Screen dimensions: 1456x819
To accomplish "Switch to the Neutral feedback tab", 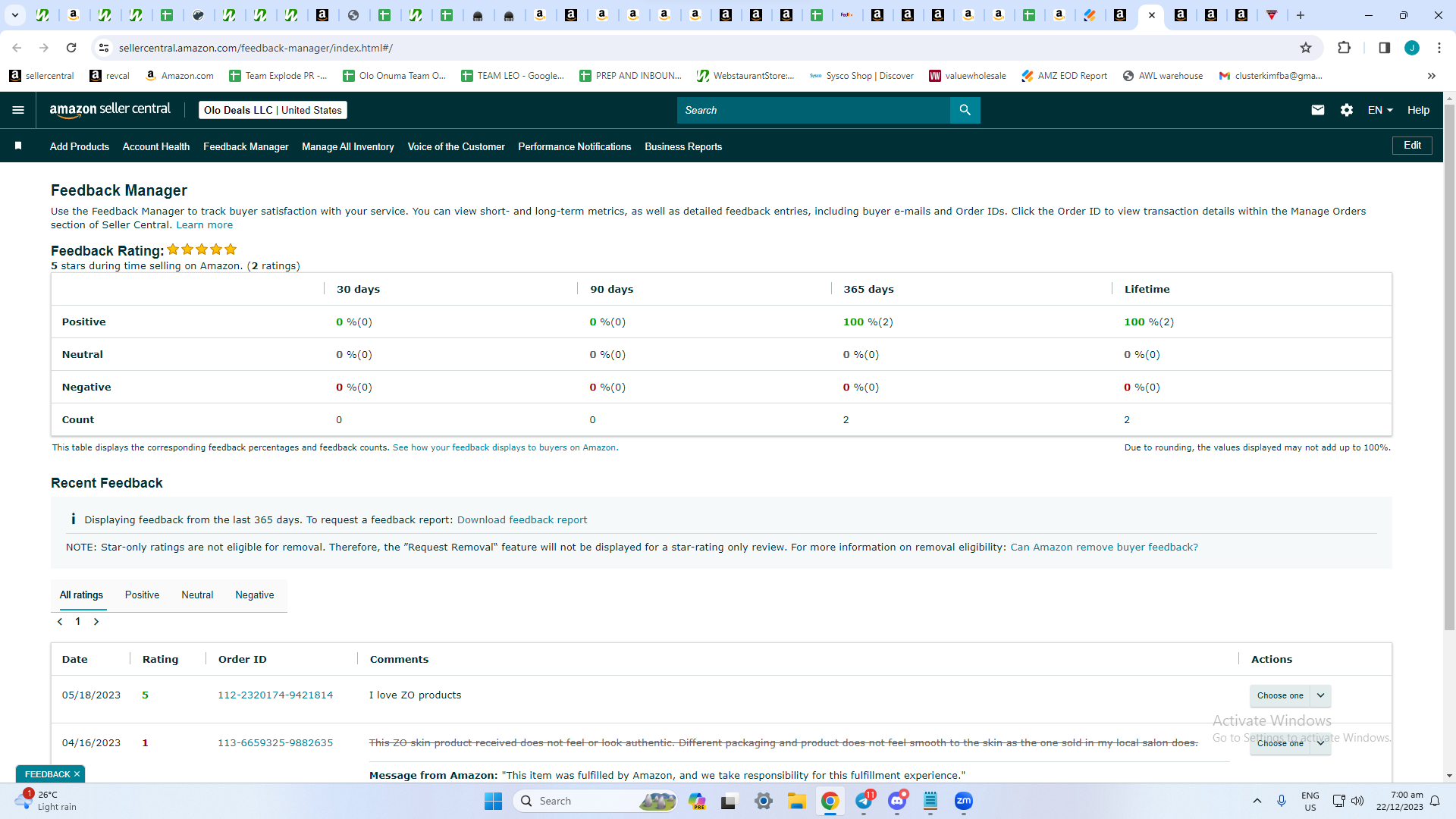I will [x=197, y=595].
